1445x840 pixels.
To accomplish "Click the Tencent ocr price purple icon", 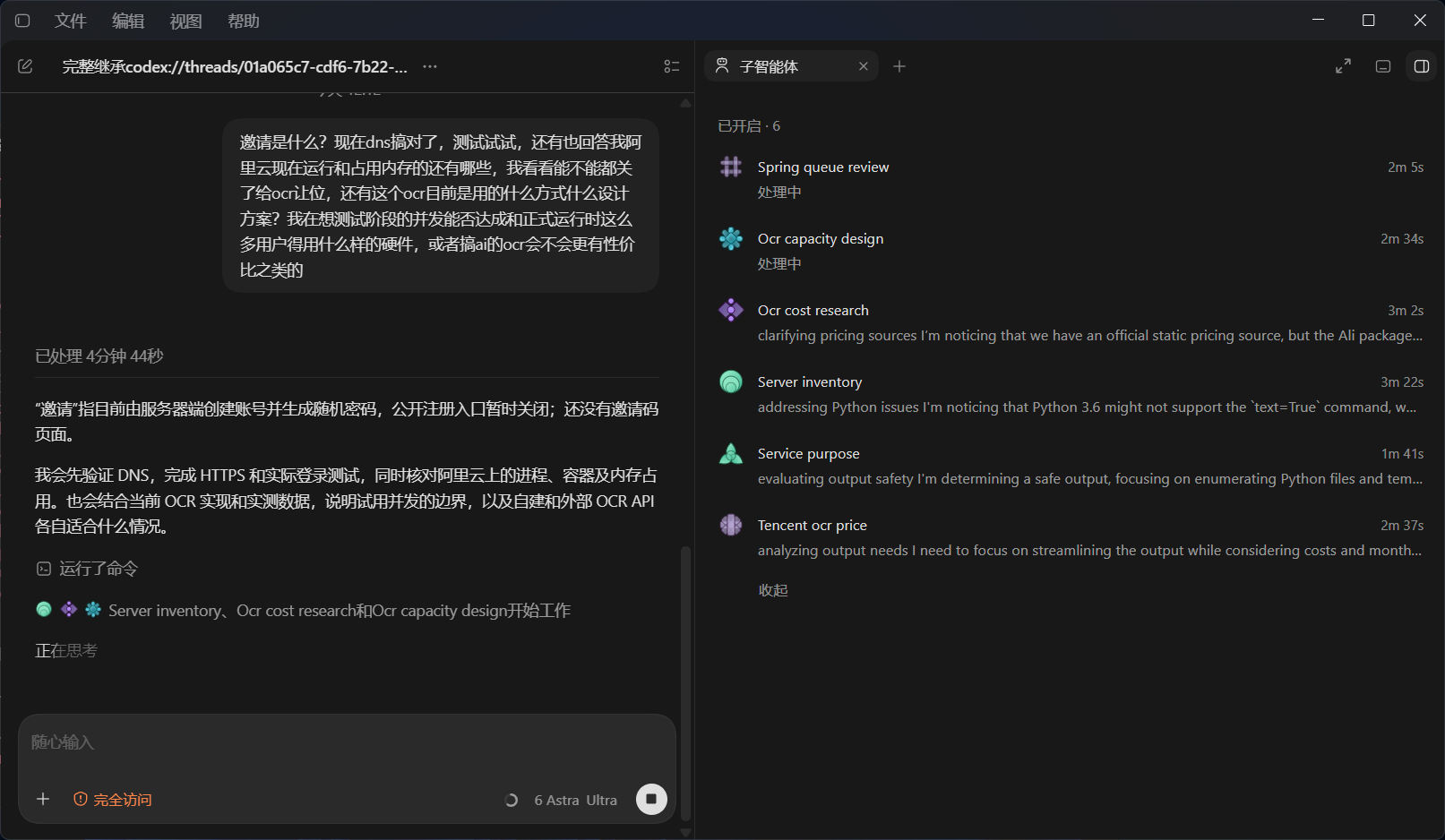I will coord(731,525).
